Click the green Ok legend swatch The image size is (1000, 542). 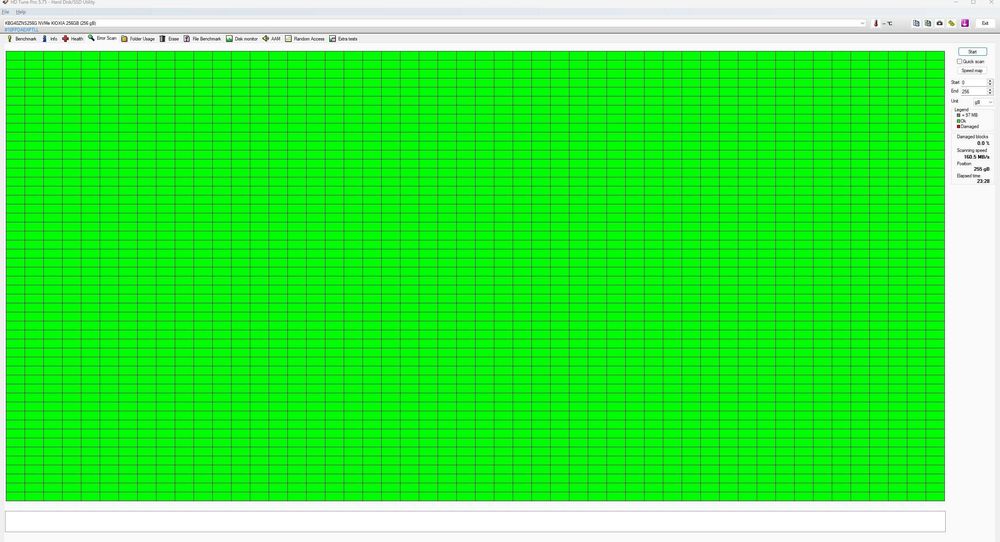(x=958, y=121)
